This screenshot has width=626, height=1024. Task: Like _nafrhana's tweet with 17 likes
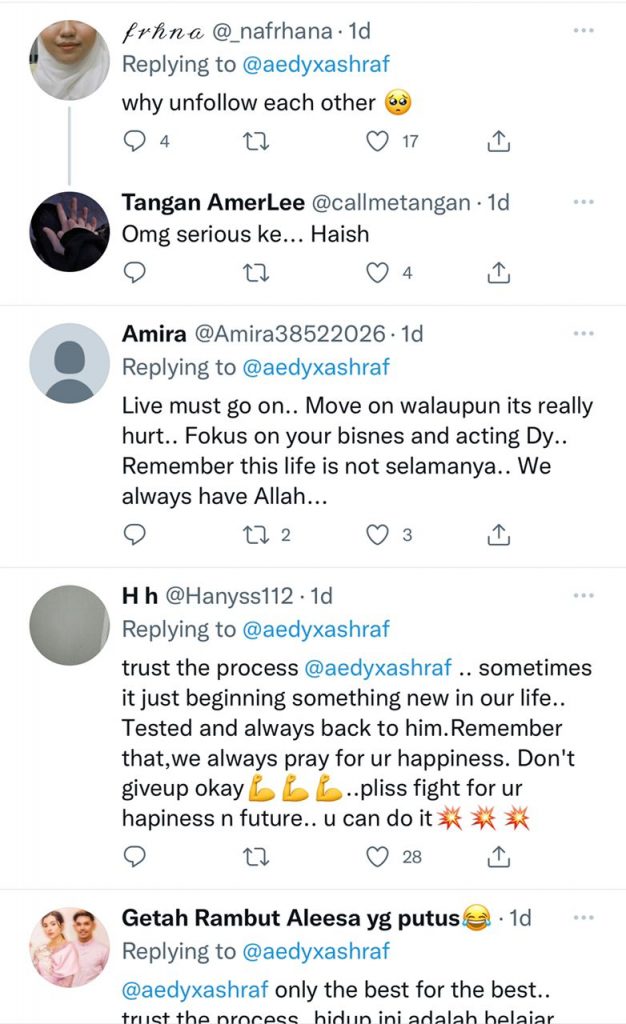click(x=377, y=141)
